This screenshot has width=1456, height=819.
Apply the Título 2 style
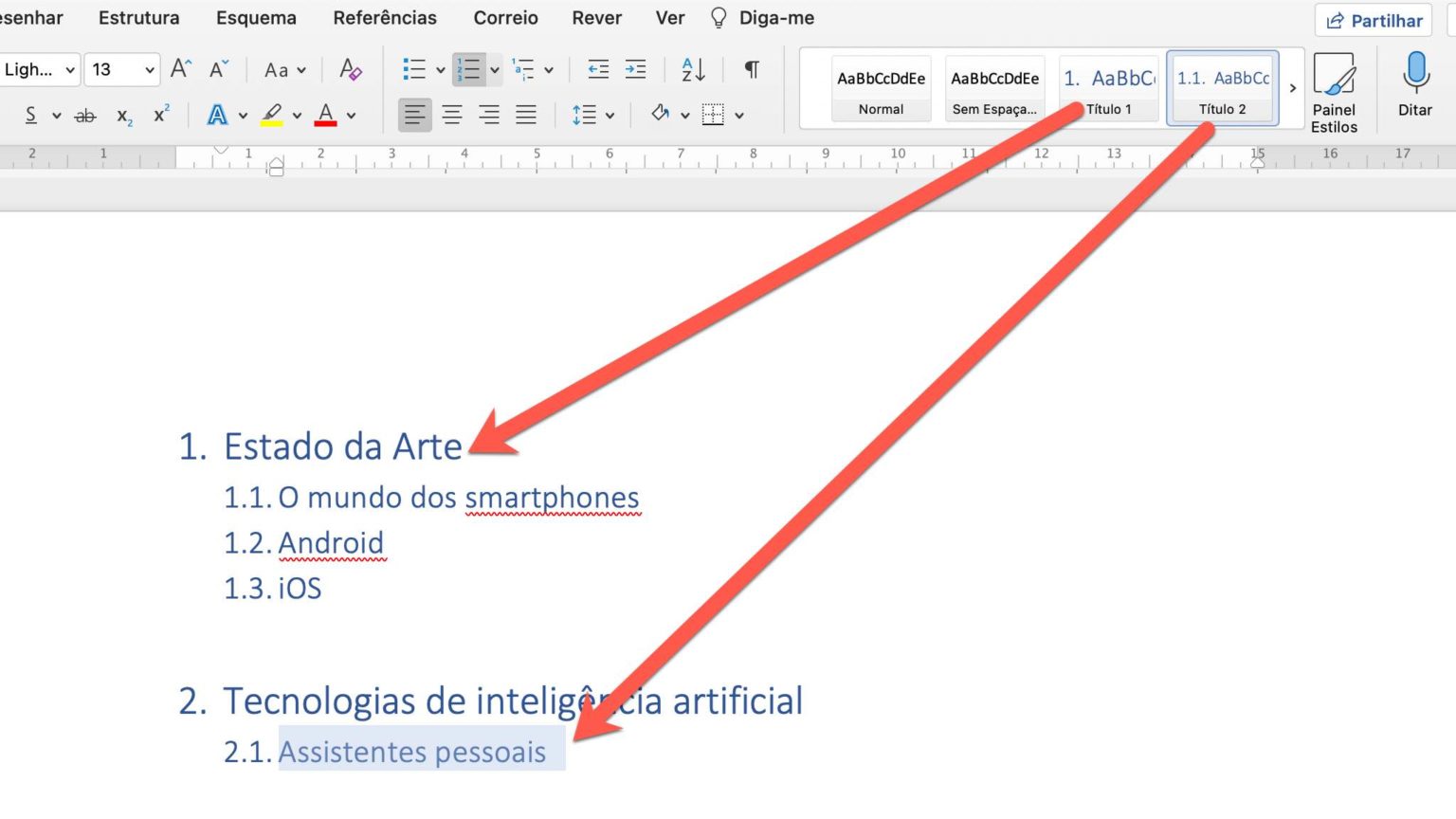(x=1223, y=89)
